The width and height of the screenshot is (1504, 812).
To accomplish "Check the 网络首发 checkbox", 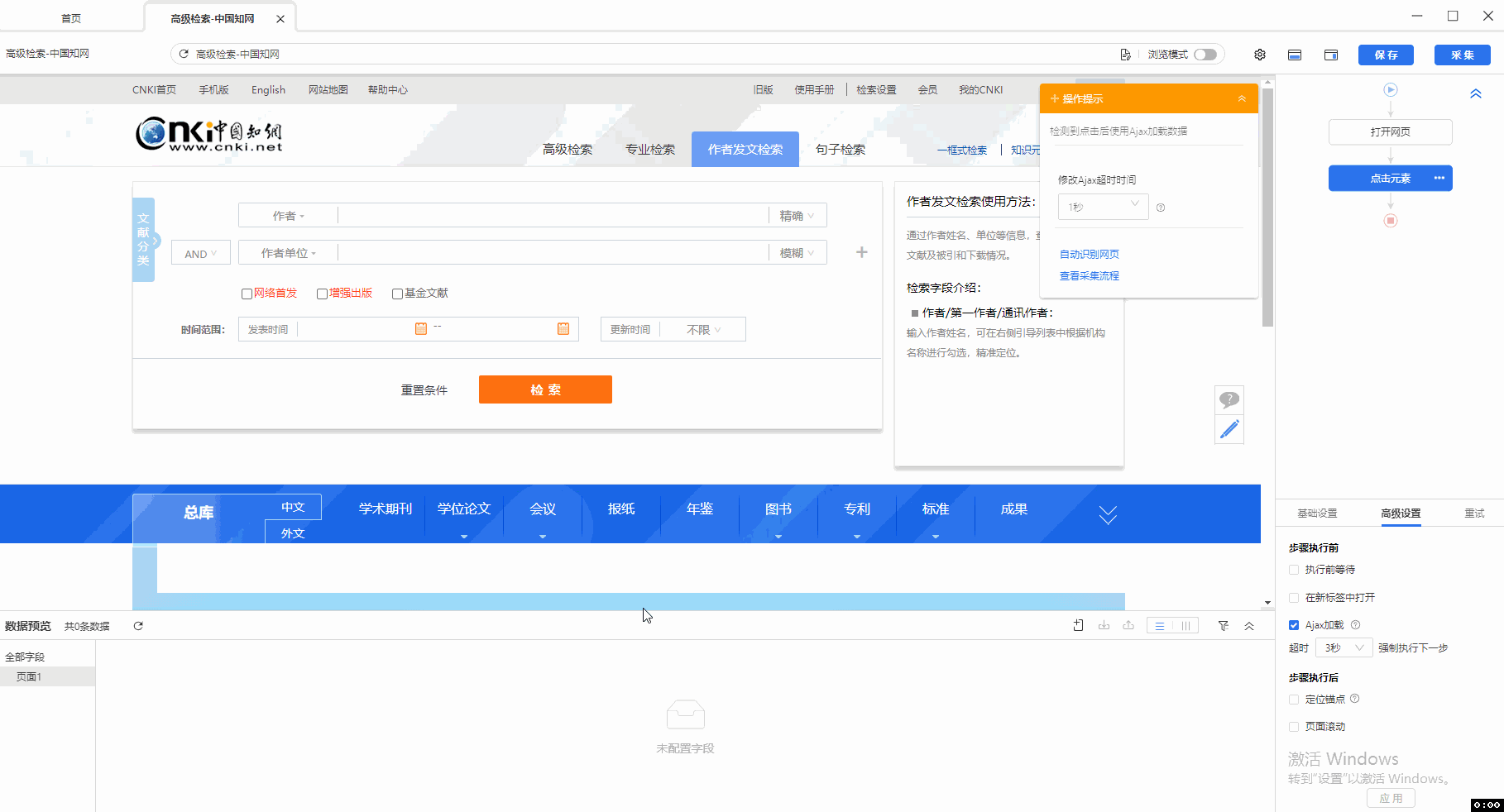I will (x=247, y=294).
